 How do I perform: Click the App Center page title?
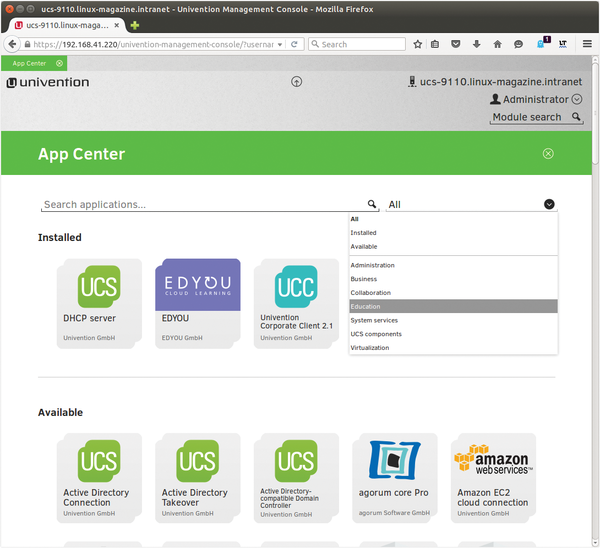[x=82, y=154]
